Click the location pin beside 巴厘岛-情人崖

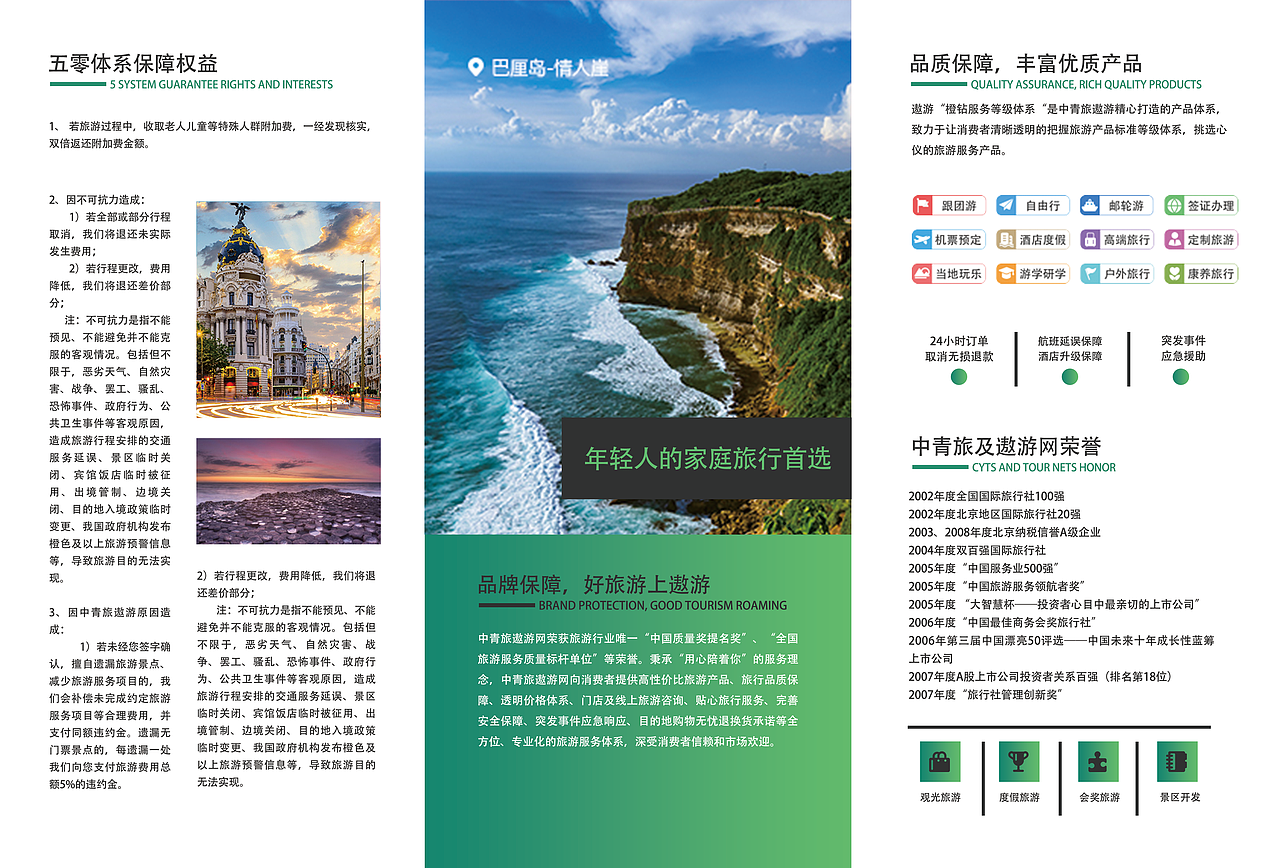[476, 67]
